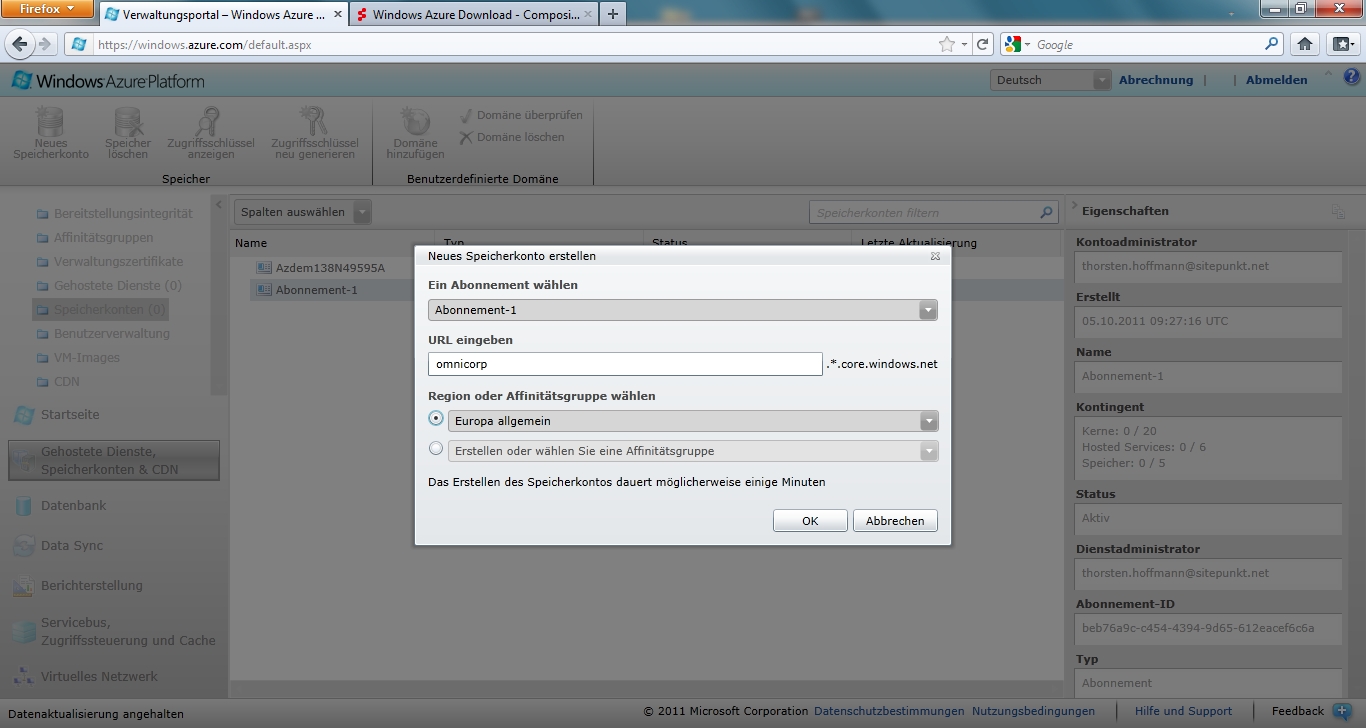Open the Abonnement-1 subscription dropdown
1366x728 pixels.
(x=928, y=310)
